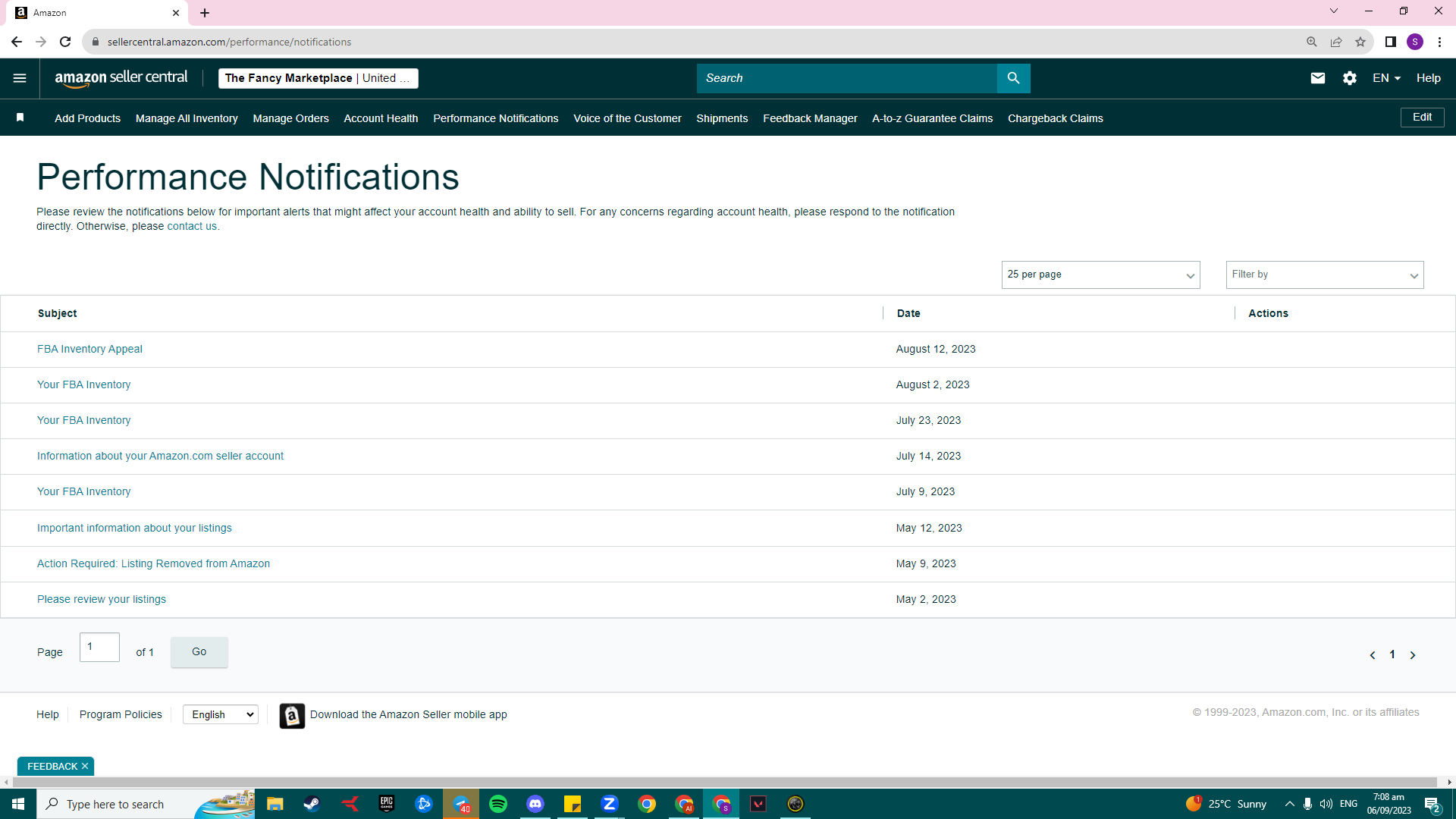Click the Edit button for the bookmarks bar

pyautogui.click(x=1422, y=118)
